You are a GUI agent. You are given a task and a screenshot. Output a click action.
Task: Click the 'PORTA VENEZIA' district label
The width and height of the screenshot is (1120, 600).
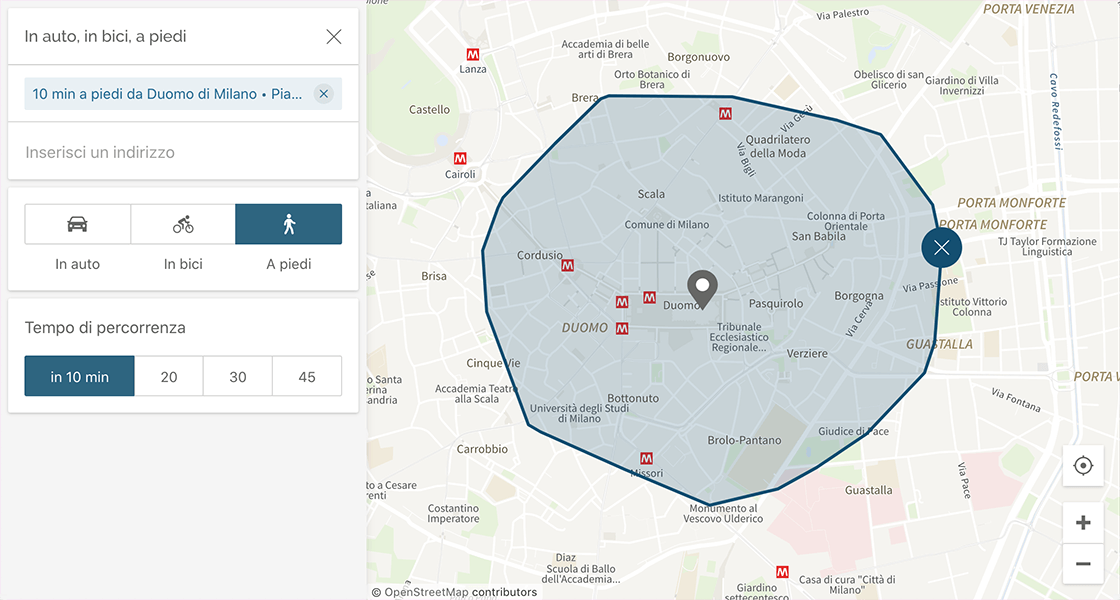(1029, 9)
